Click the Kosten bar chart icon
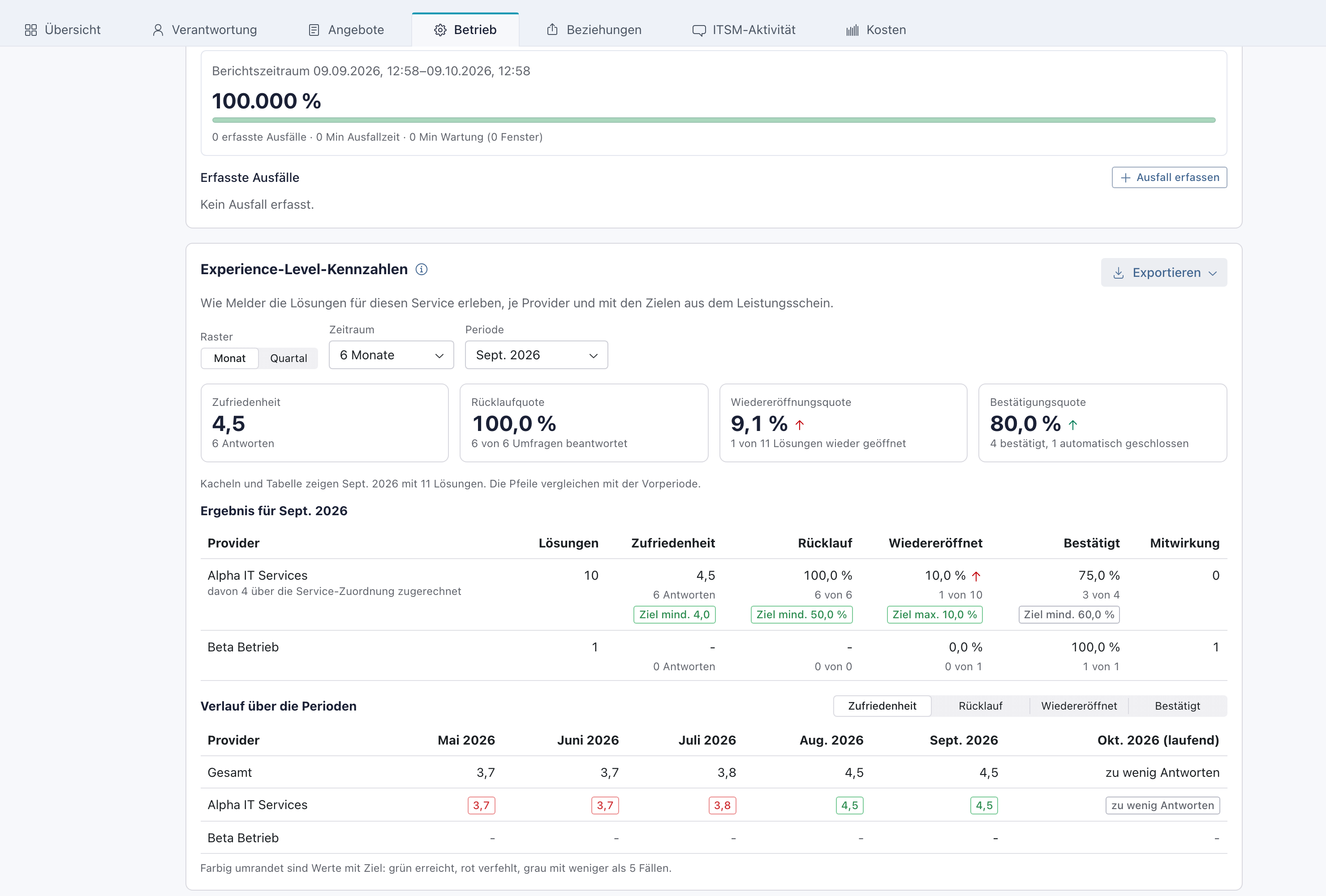 point(852,30)
